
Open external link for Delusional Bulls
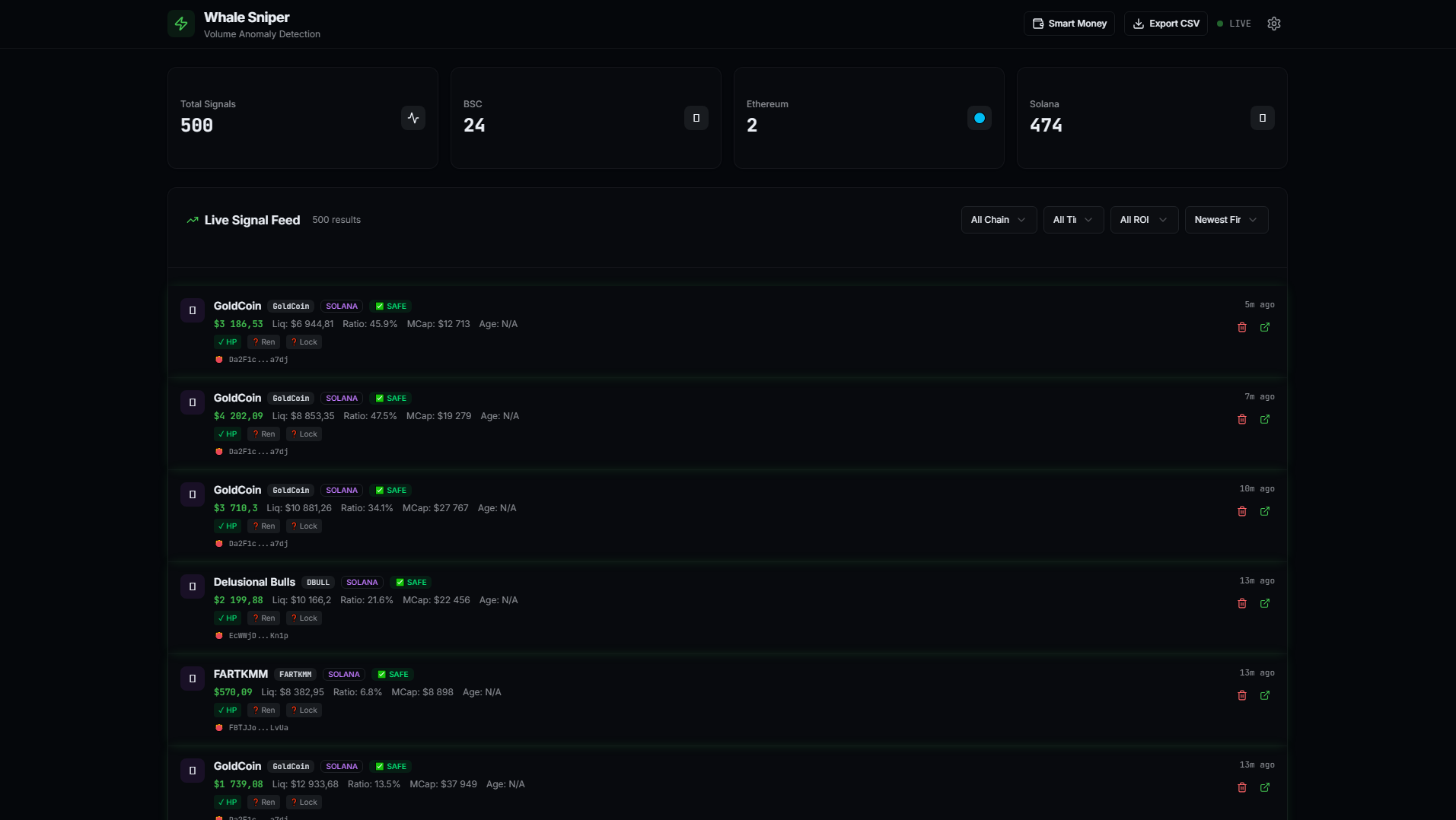click(1265, 603)
